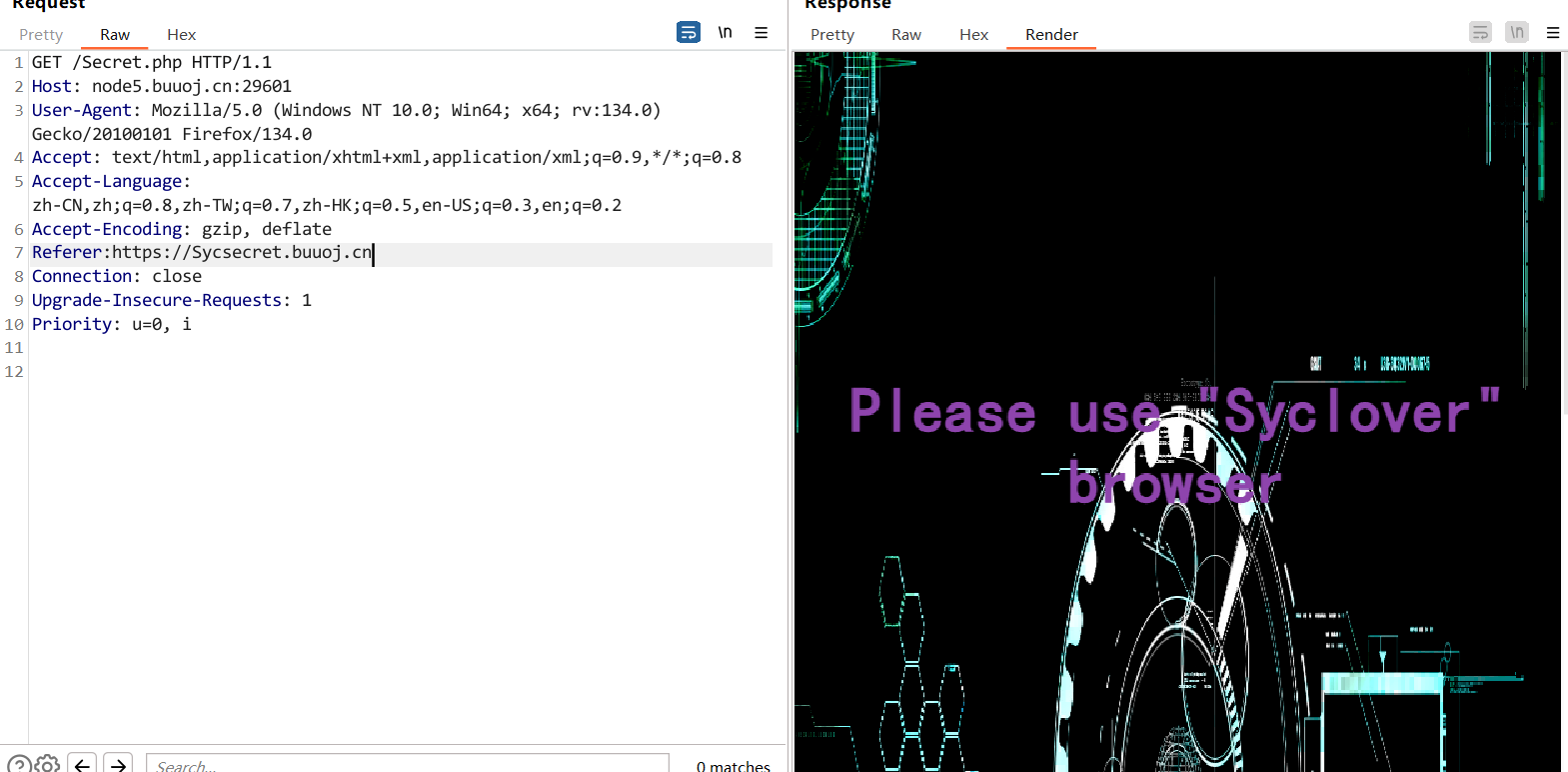Click the Accept header line
Image resolution: width=1568 pixels, height=772 pixels.
tap(387, 157)
